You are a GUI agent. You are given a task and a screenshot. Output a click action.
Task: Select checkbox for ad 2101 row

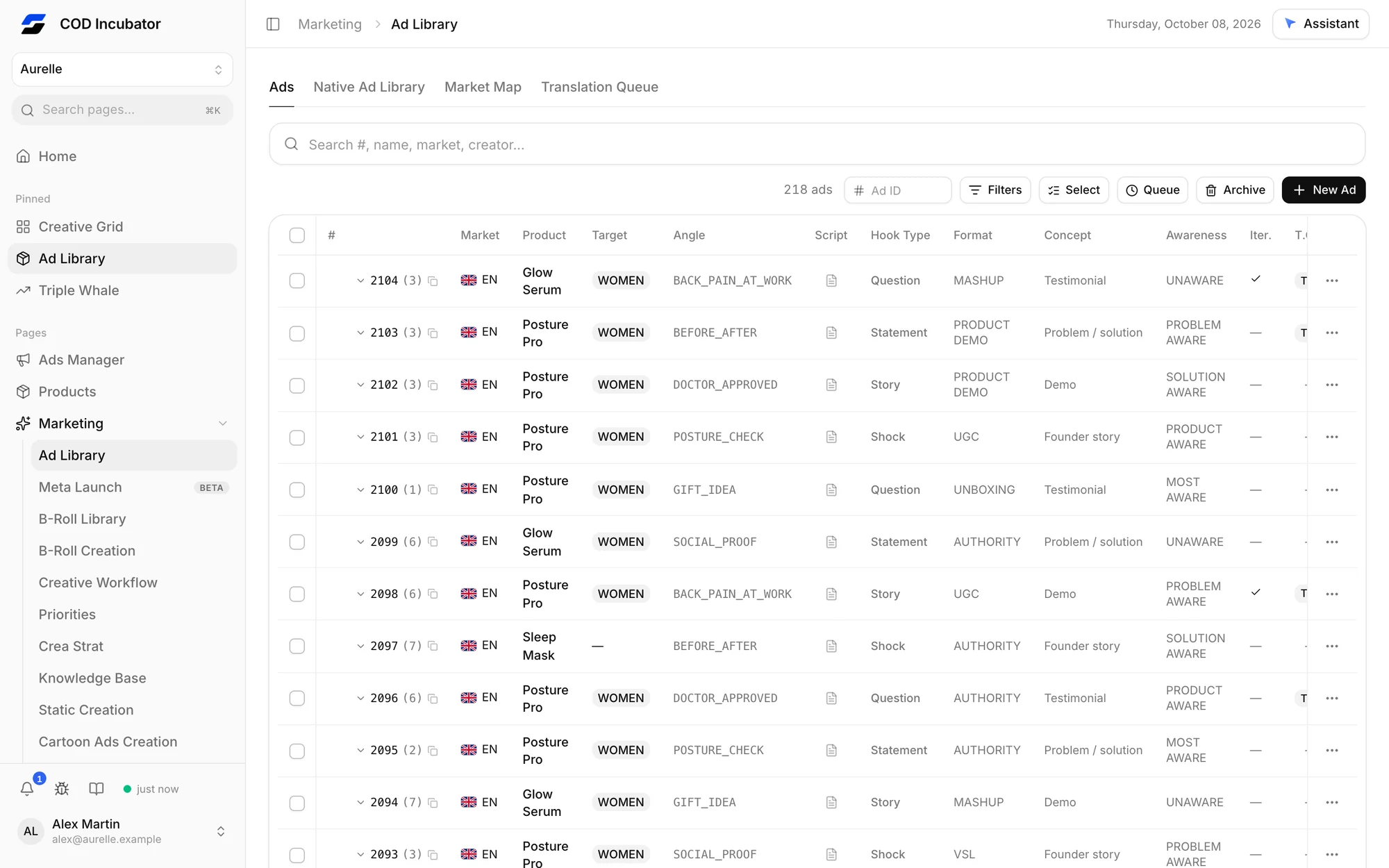(297, 437)
